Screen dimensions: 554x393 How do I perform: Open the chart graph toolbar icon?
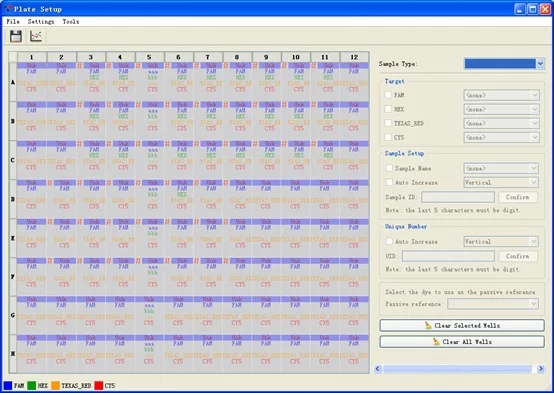pos(36,36)
